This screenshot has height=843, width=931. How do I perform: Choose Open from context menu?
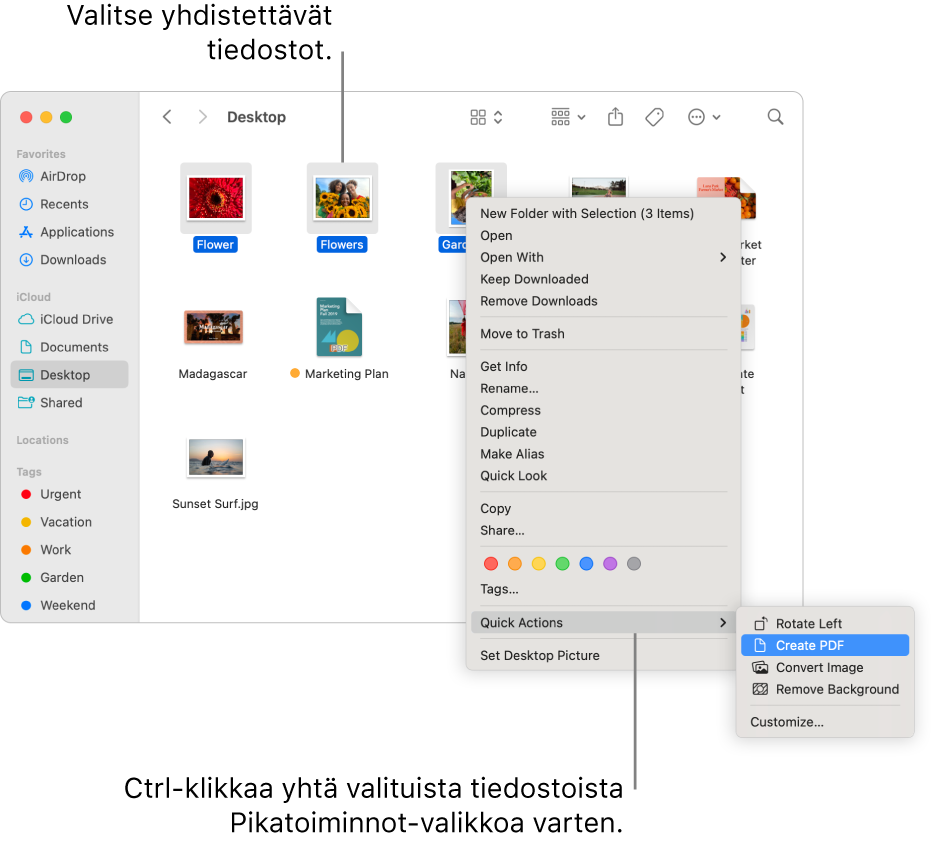(603, 235)
